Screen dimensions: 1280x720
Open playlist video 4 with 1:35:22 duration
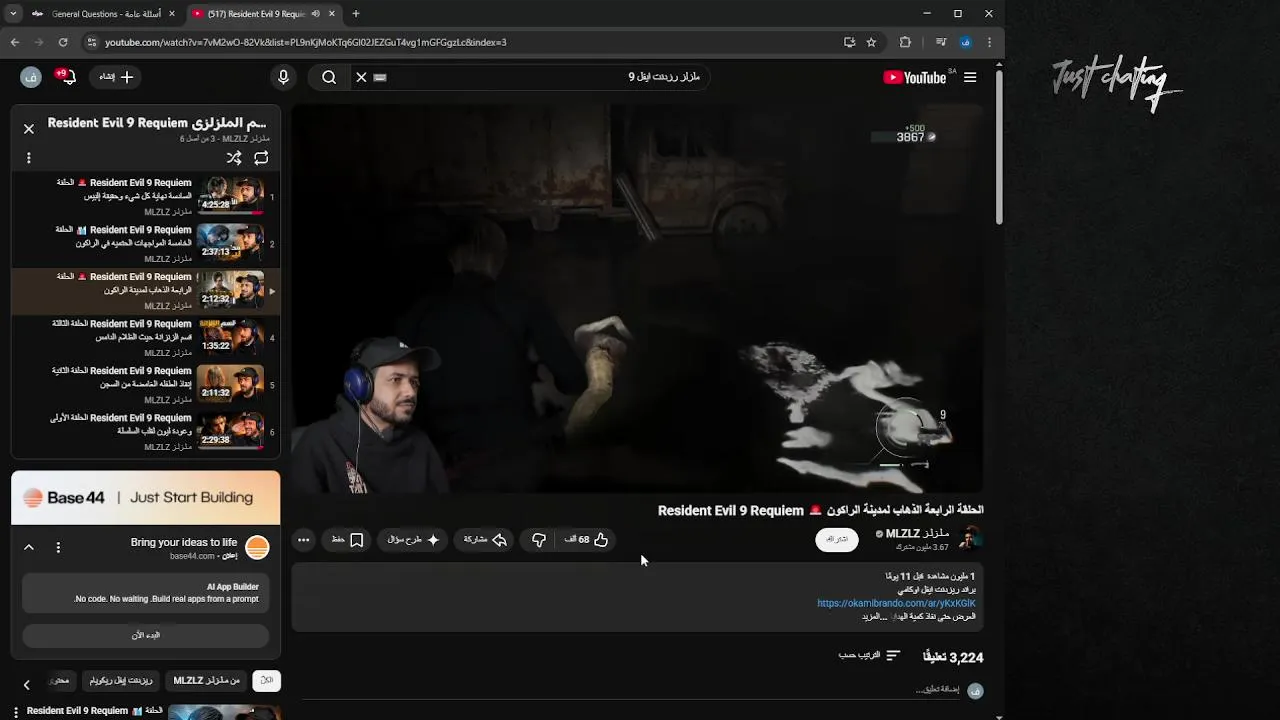pyautogui.click(x=145, y=338)
